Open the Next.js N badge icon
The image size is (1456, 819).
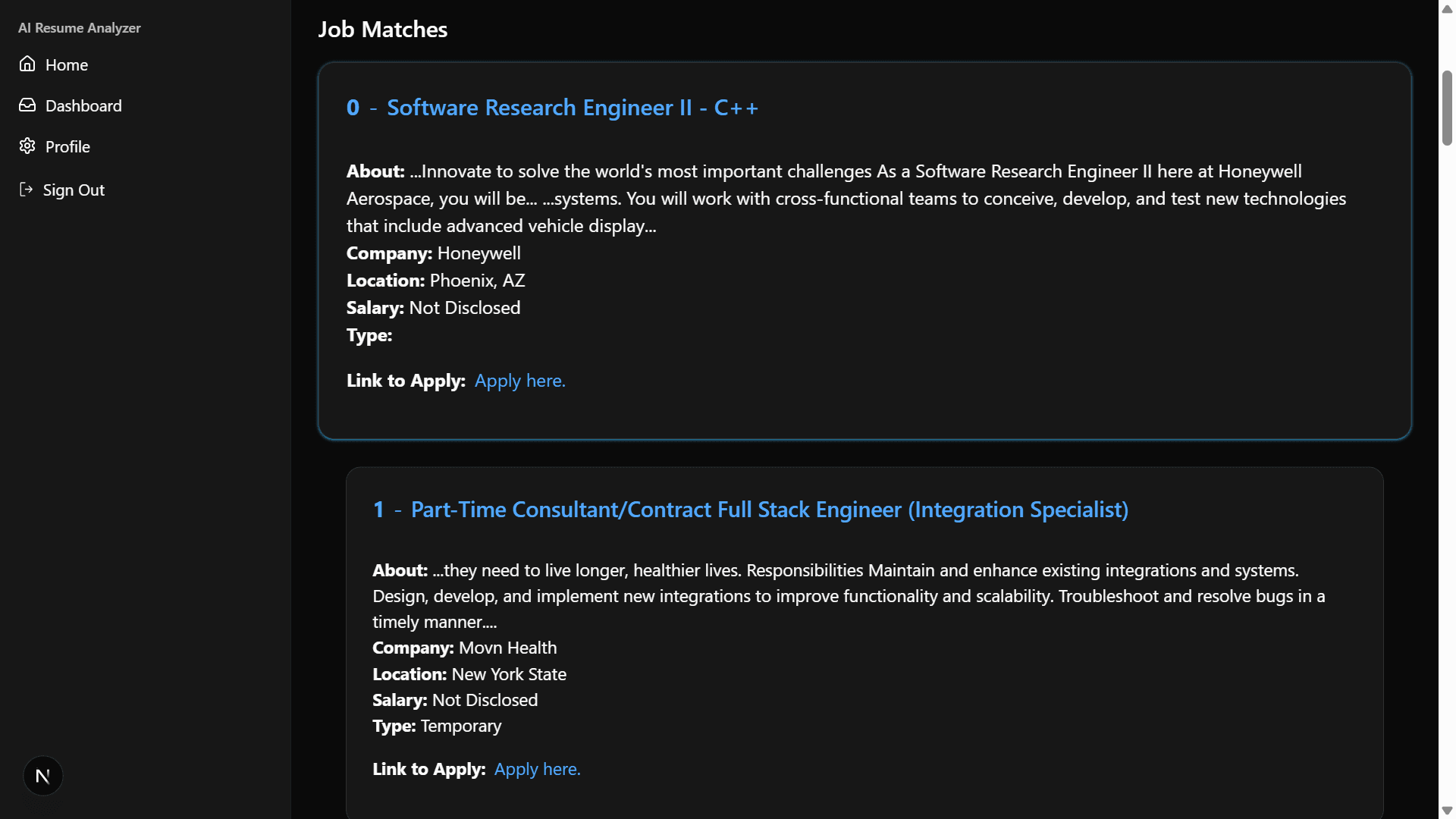(x=43, y=776)
